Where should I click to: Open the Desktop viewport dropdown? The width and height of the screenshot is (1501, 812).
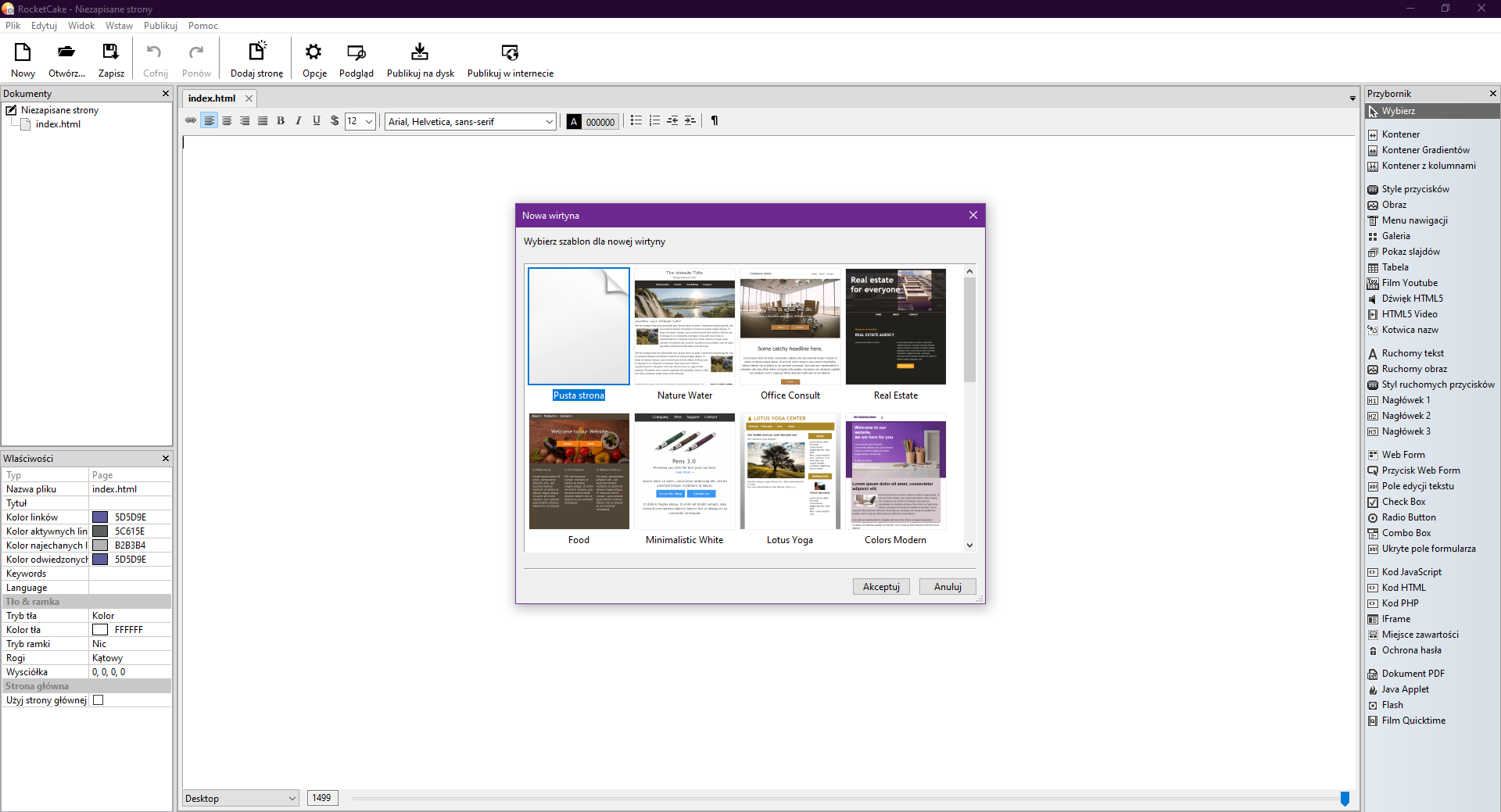(x=241, y=798)
